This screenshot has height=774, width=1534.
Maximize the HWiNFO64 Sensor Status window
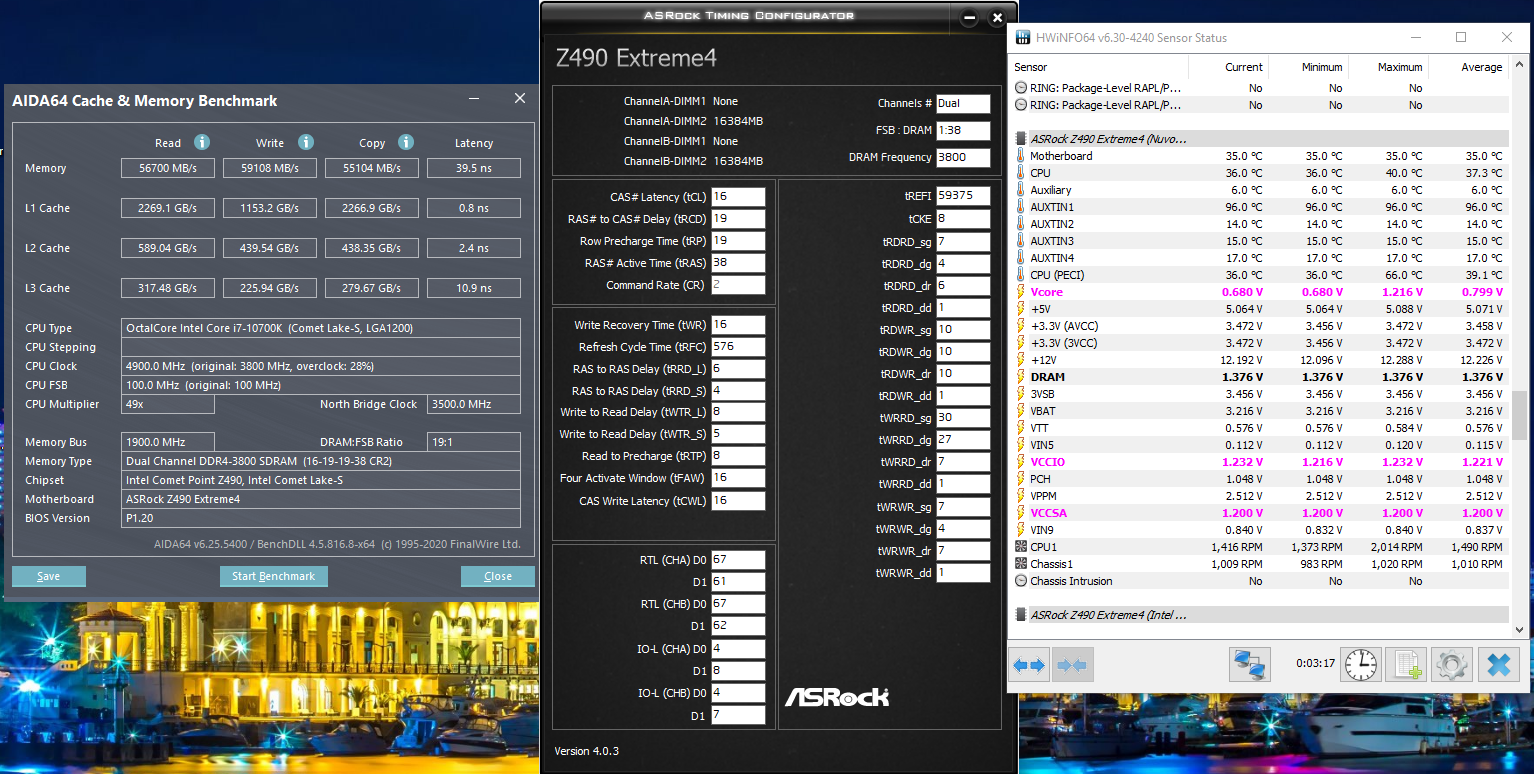click(1461, 38)
